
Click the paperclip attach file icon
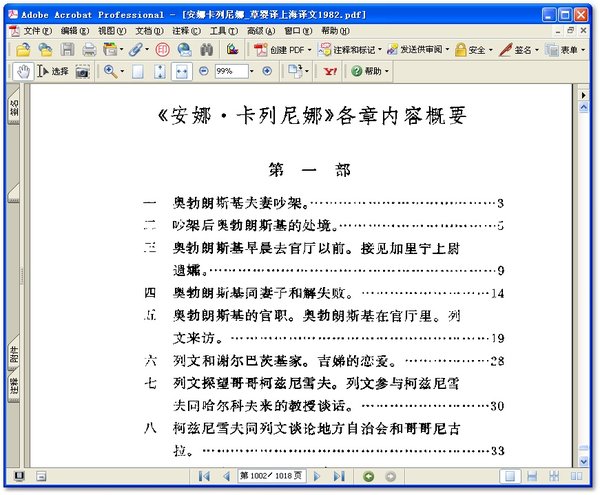[136, 50]
